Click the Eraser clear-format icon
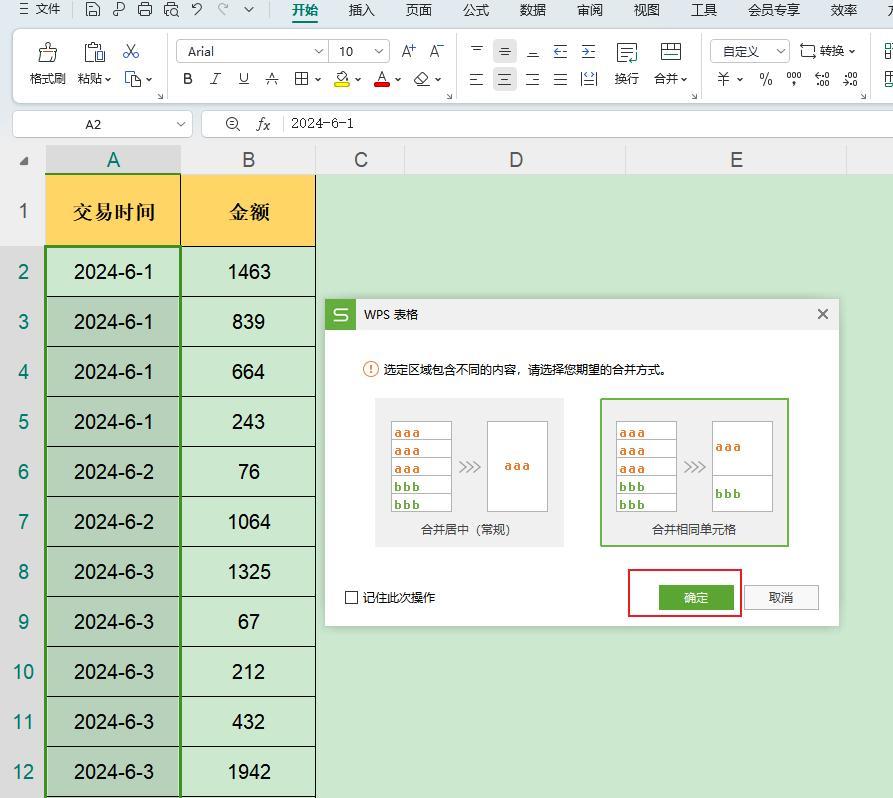 click(421, 79)
